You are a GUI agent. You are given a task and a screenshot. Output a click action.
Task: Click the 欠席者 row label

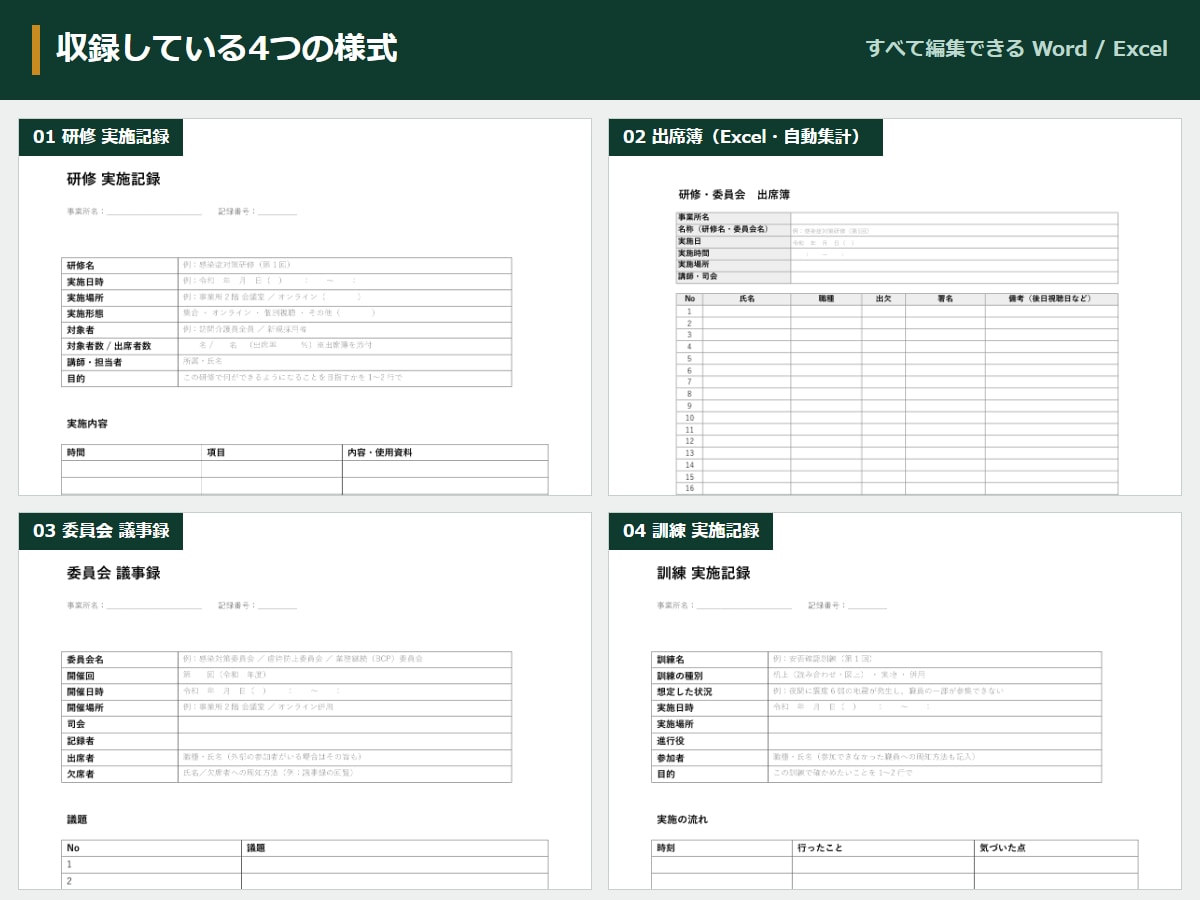[x=81, y=774]
